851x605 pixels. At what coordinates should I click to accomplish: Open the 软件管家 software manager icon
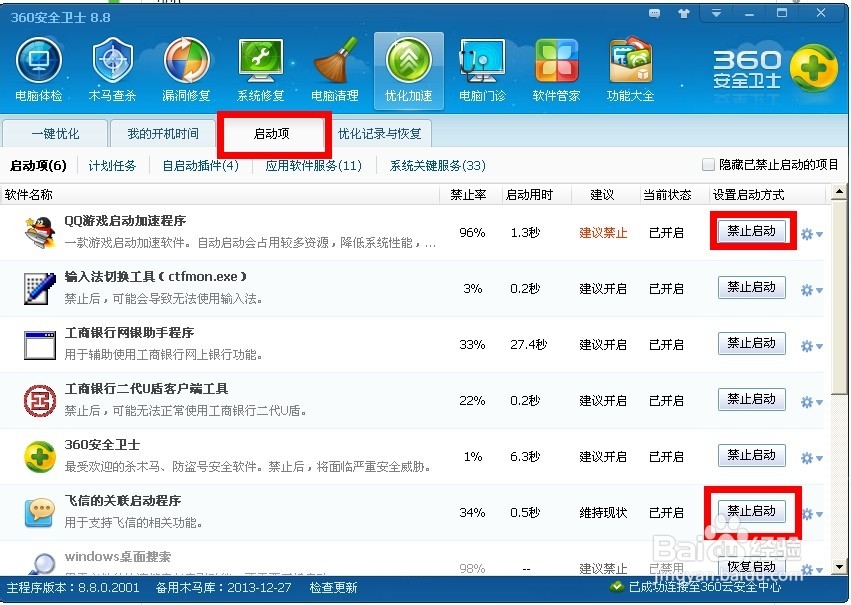click(556, 70)
